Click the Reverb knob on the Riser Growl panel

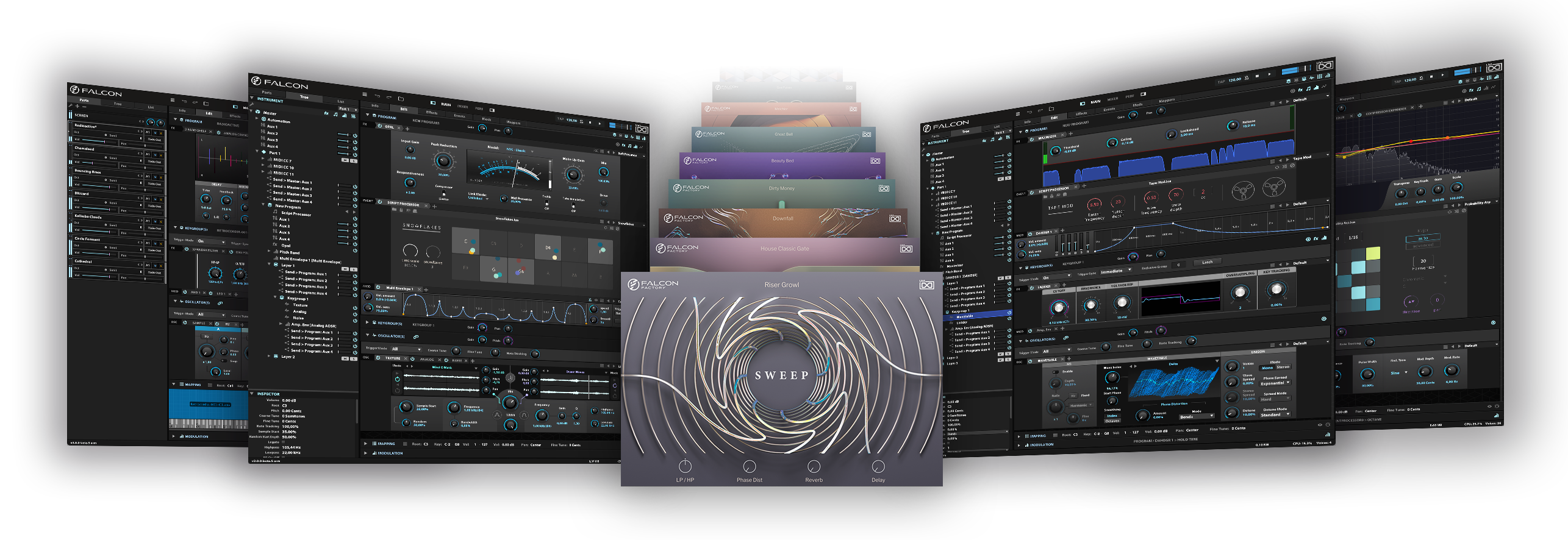coord(814,467)
